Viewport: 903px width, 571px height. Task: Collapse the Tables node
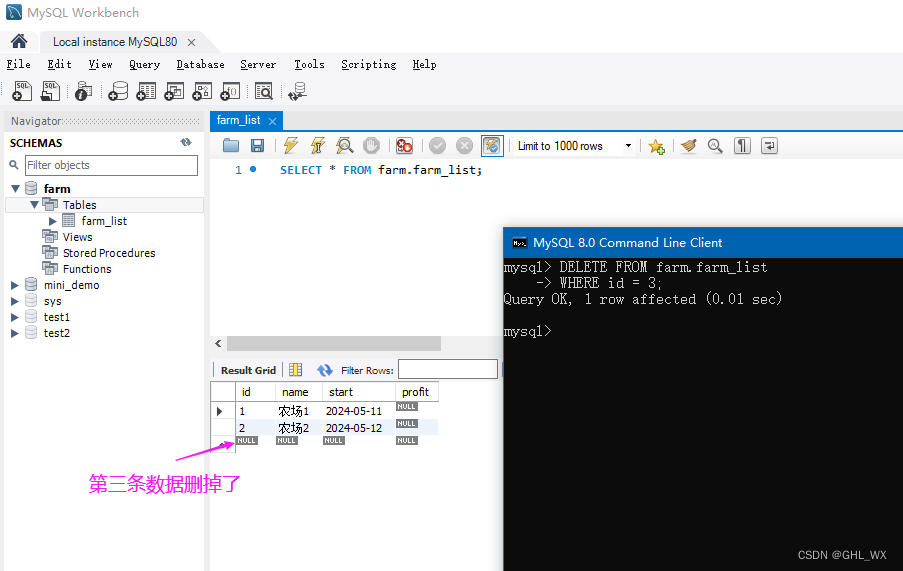35,204
